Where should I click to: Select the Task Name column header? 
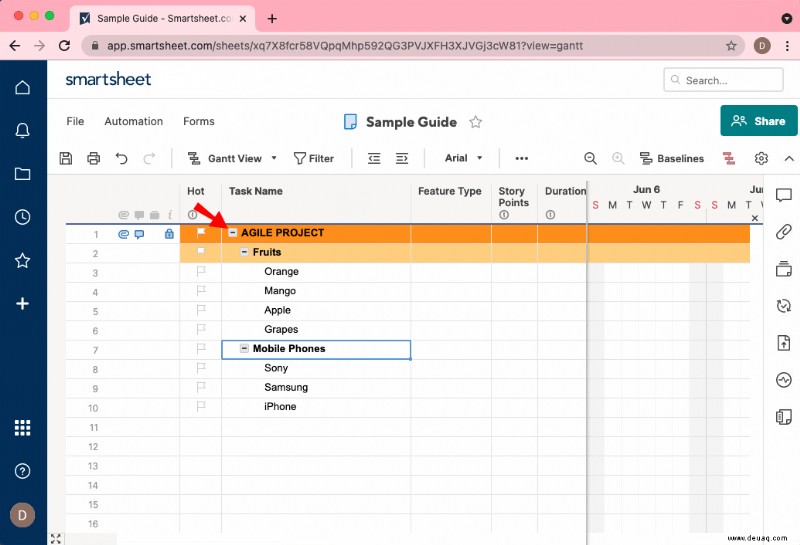point(316,202)
